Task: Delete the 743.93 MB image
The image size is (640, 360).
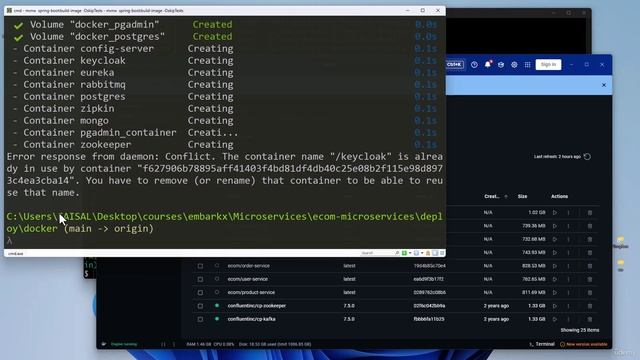Action: tap(590, 253)
